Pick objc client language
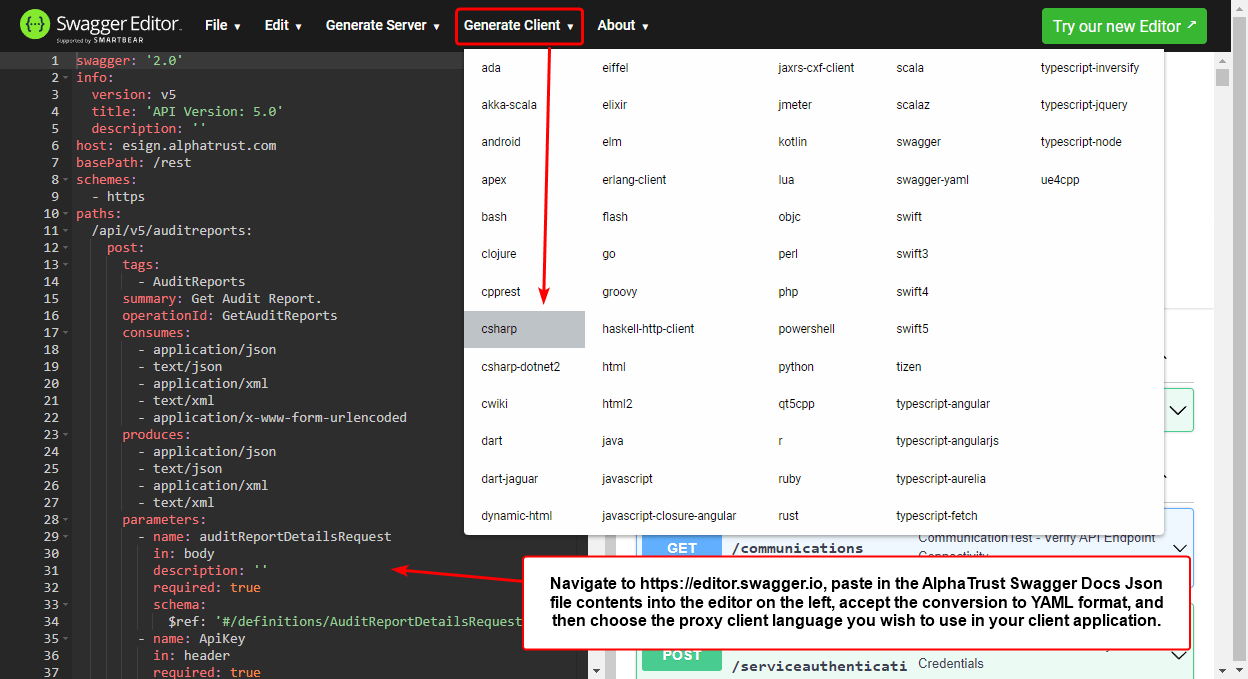This screenshot has height=679, width=1248. [790, 217]
